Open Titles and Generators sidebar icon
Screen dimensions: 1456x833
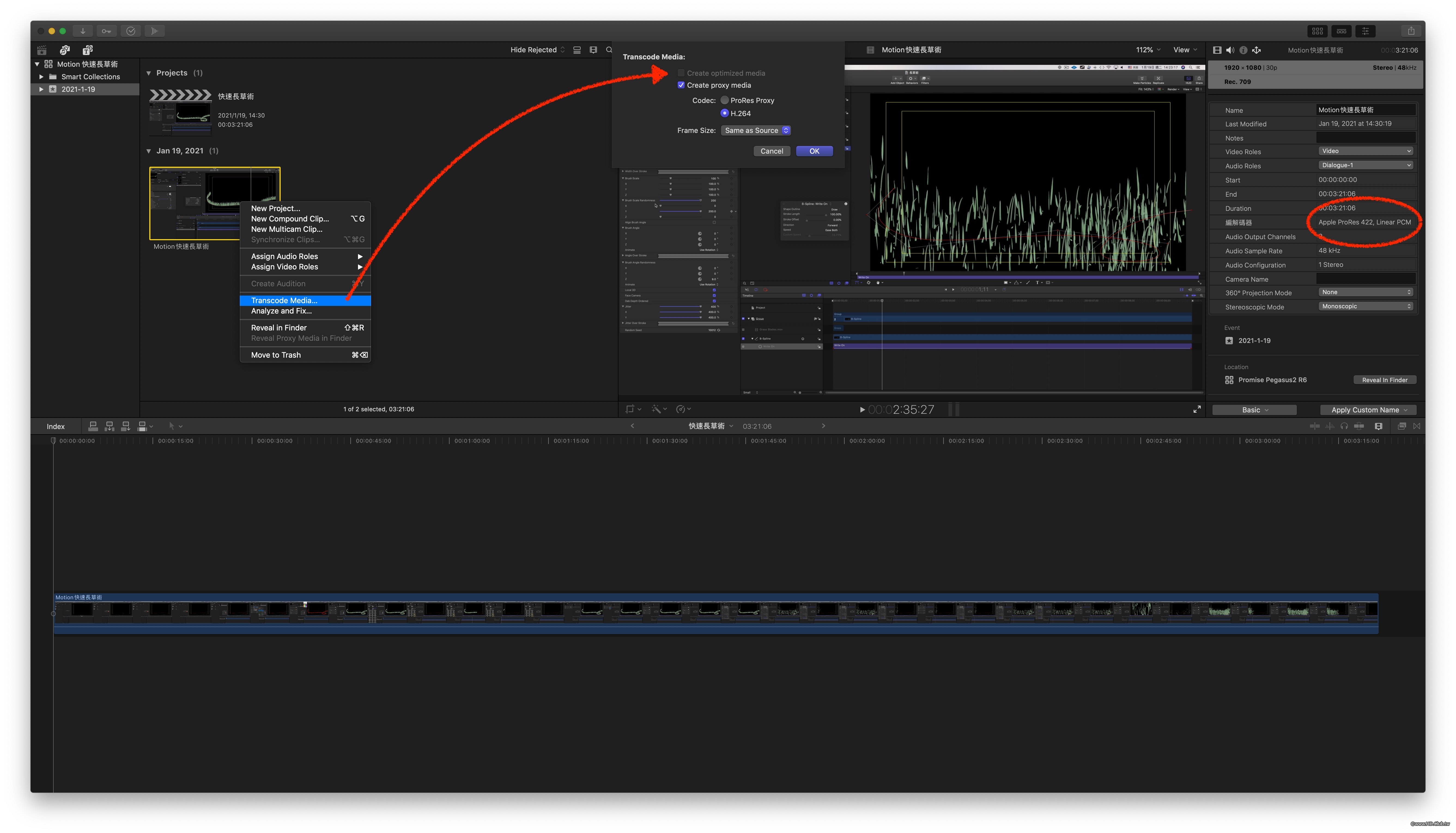(87, 50)
